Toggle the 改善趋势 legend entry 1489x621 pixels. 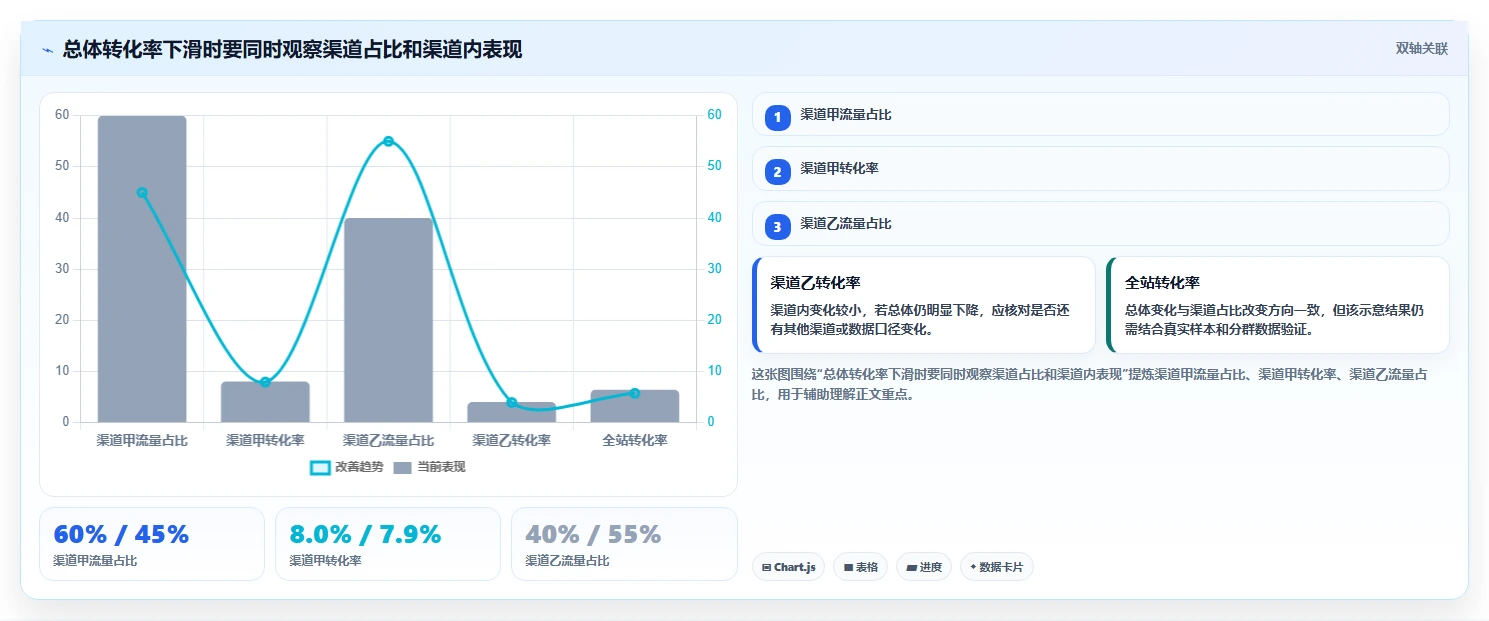346,467
